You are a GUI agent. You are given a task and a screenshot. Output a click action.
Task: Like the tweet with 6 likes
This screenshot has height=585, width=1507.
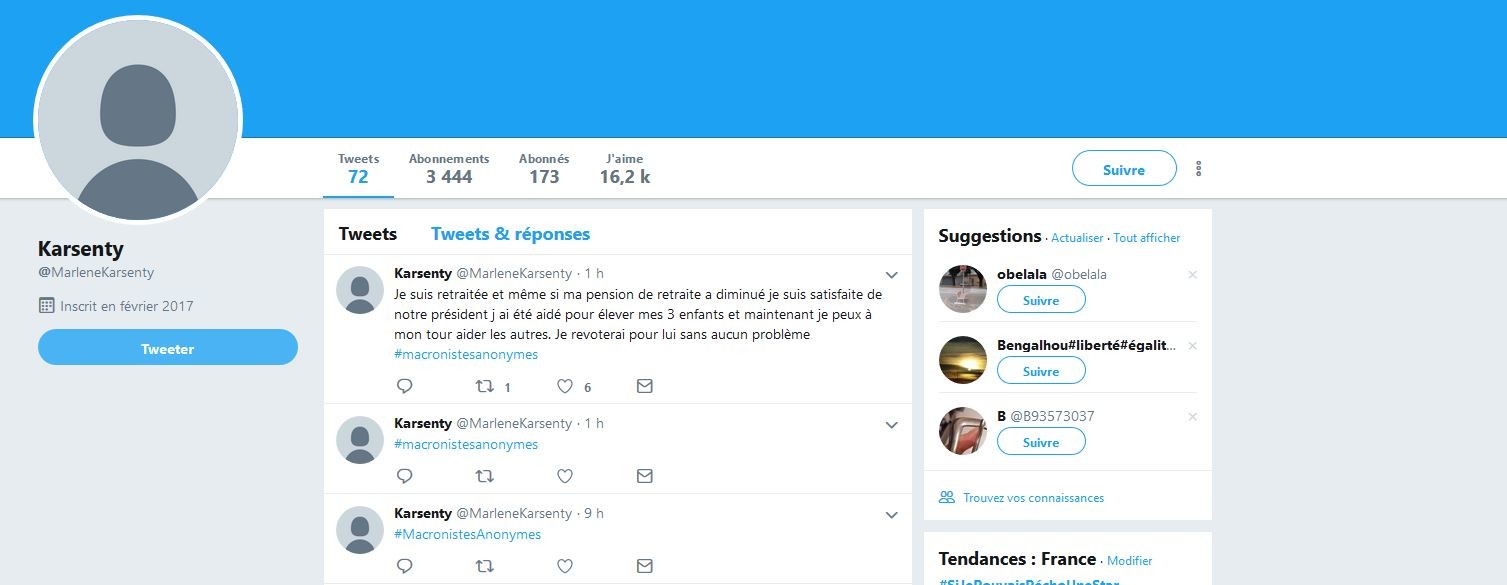(564, 386)
